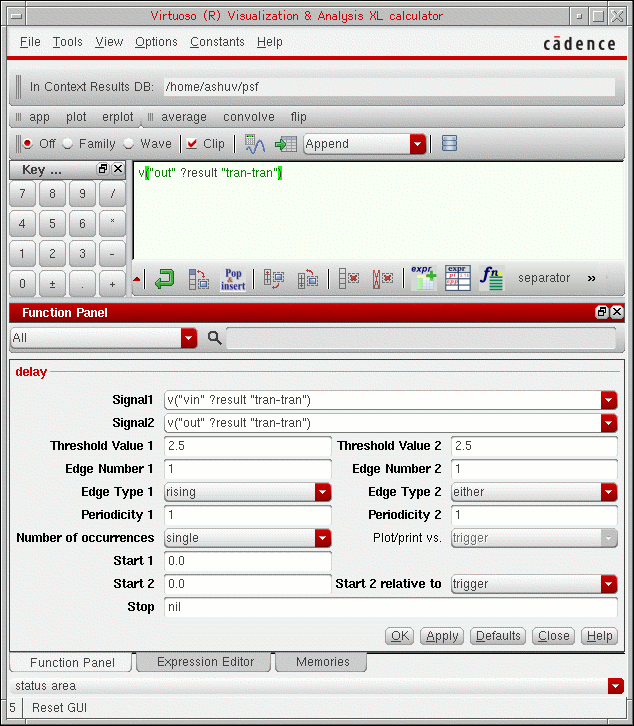Screen dimensions: 634x726
Task: Switch to the Expression Editor tab
Action: [205, 662]
